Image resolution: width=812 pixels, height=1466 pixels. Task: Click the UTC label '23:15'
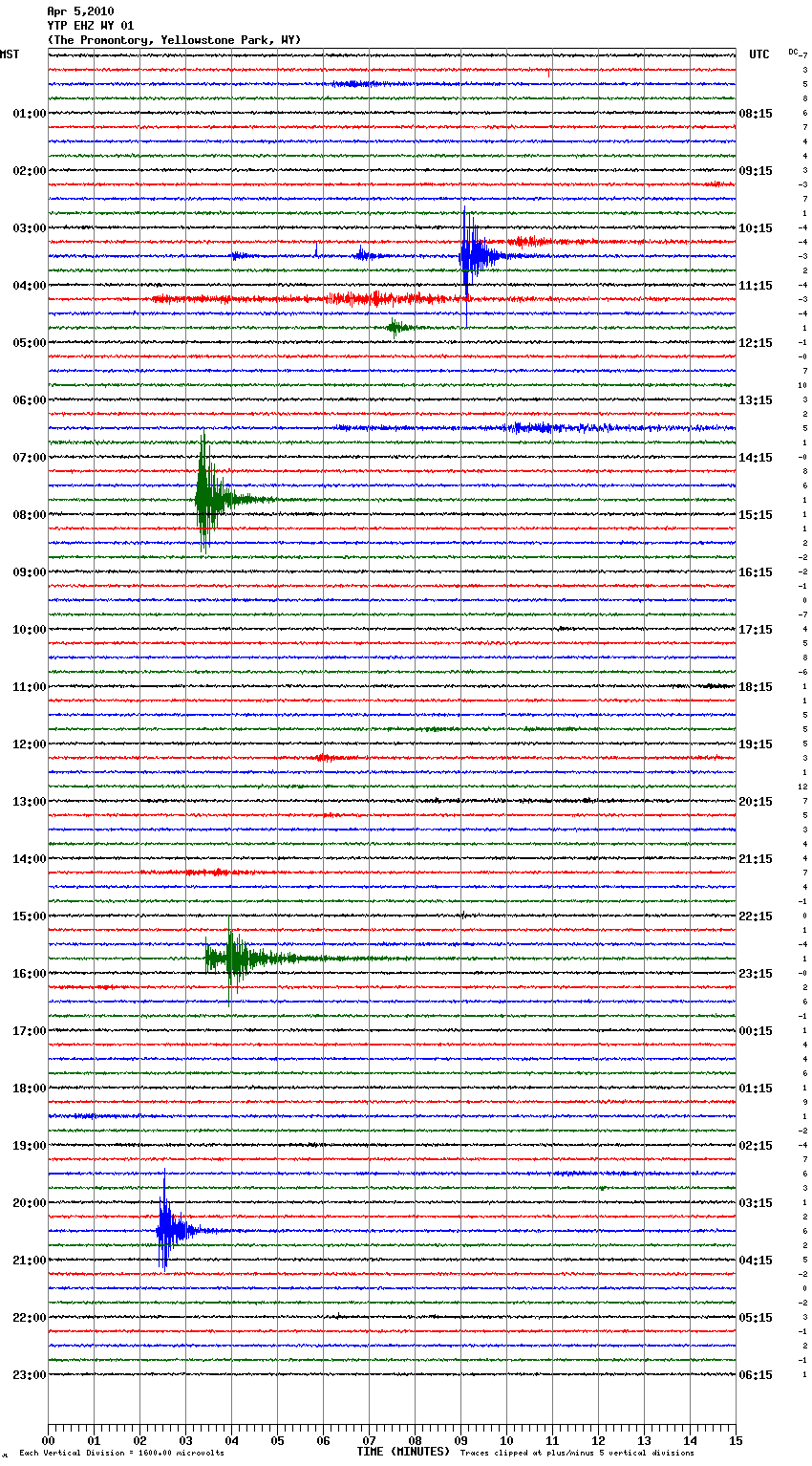click(756, 974)
